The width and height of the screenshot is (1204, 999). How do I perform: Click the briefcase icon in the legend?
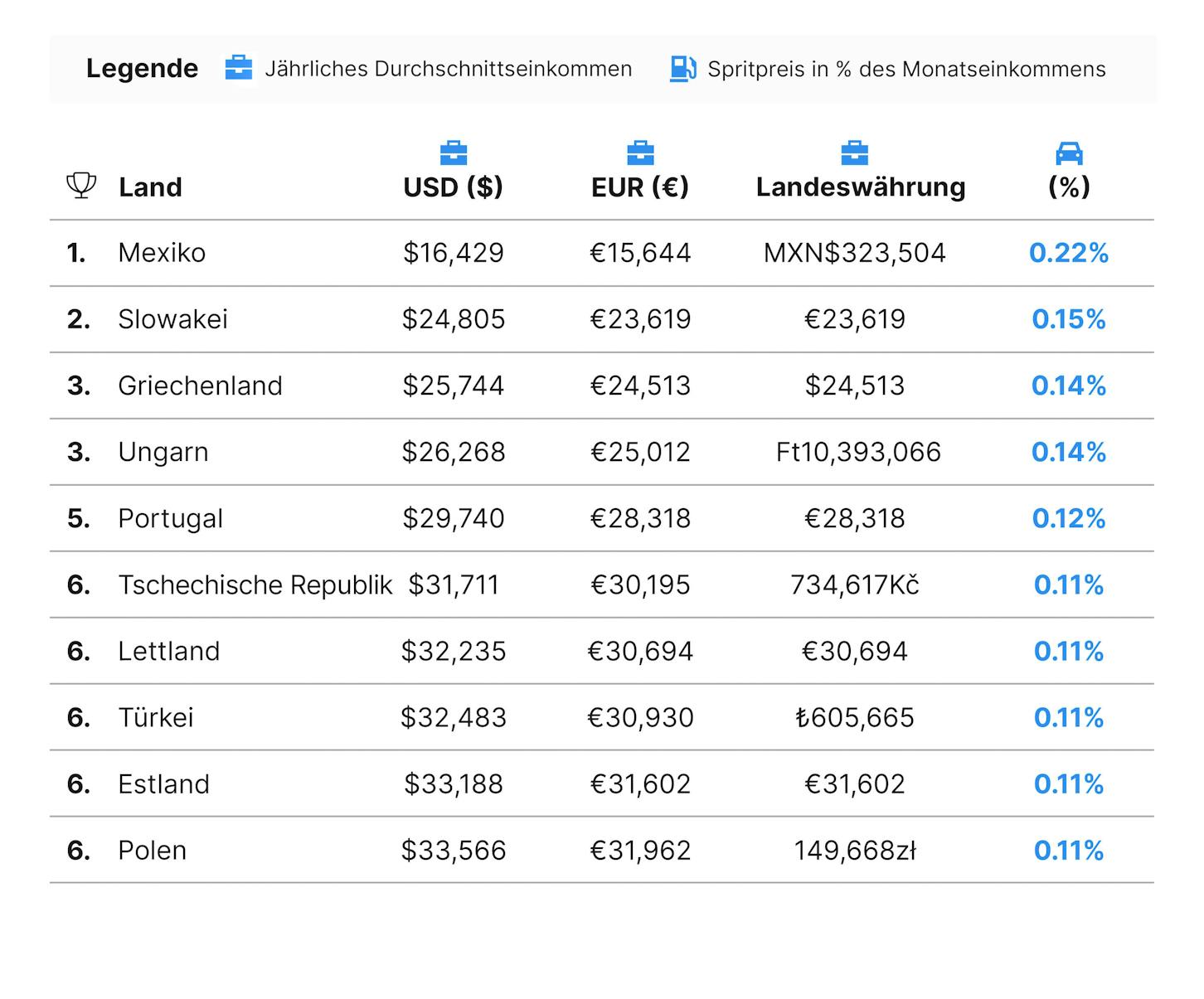click(239, 68)
